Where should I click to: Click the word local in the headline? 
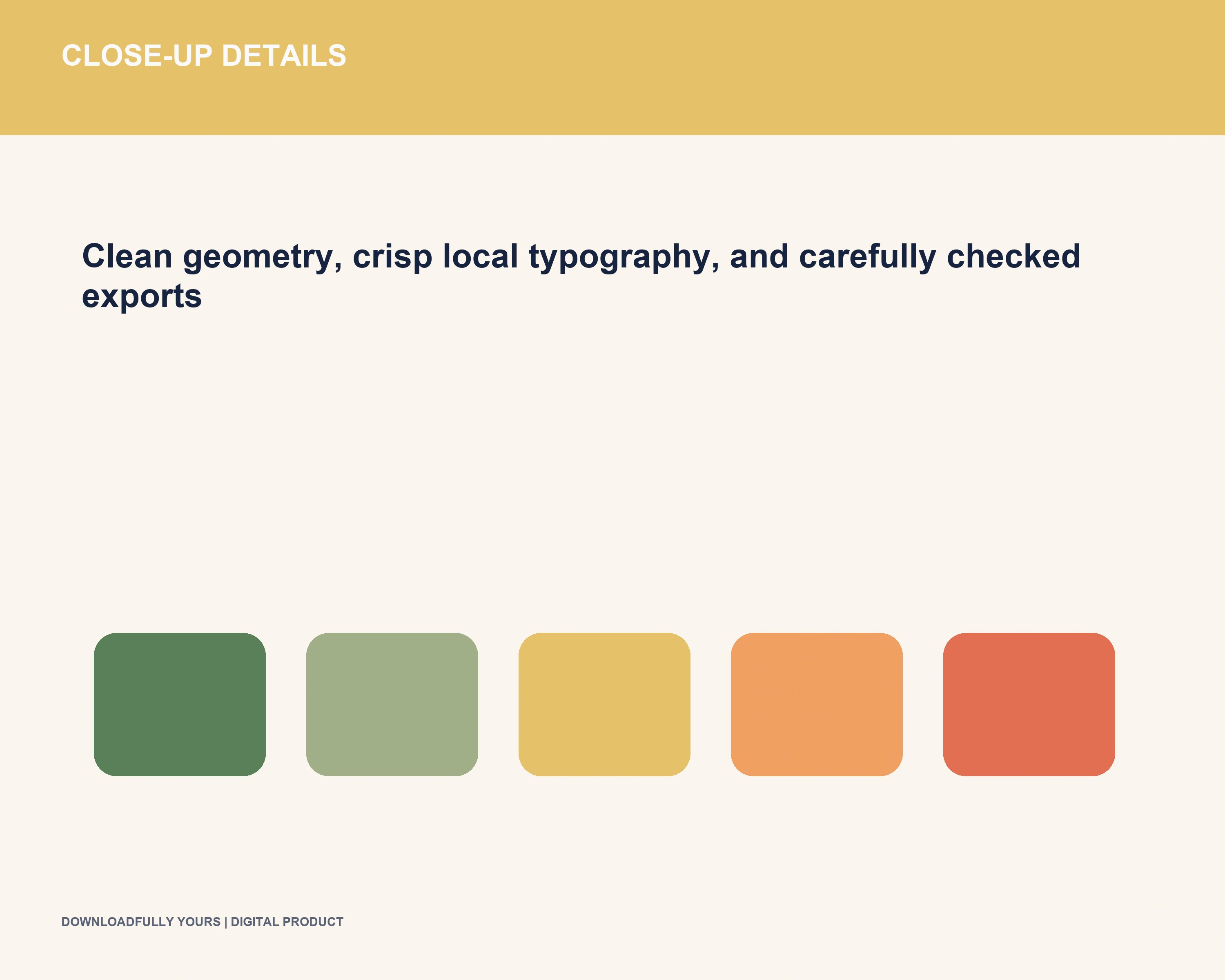(481, 256)
